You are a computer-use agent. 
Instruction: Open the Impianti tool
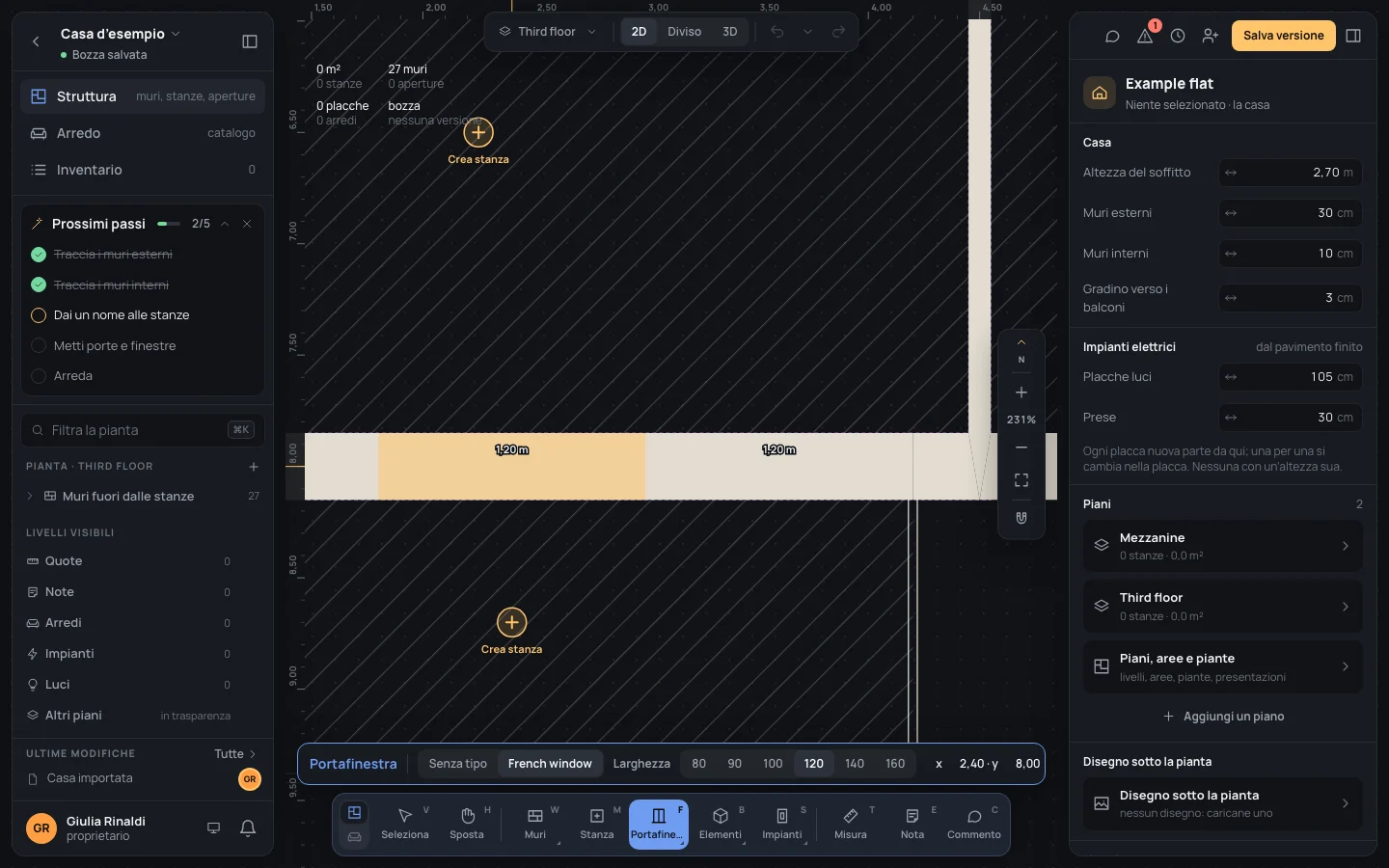click(782, 825)
